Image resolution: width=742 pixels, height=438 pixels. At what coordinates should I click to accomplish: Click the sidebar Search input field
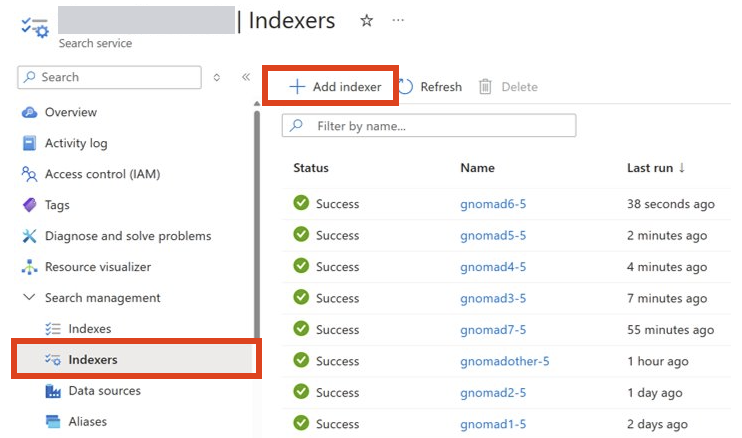click(x=109, y=77)
